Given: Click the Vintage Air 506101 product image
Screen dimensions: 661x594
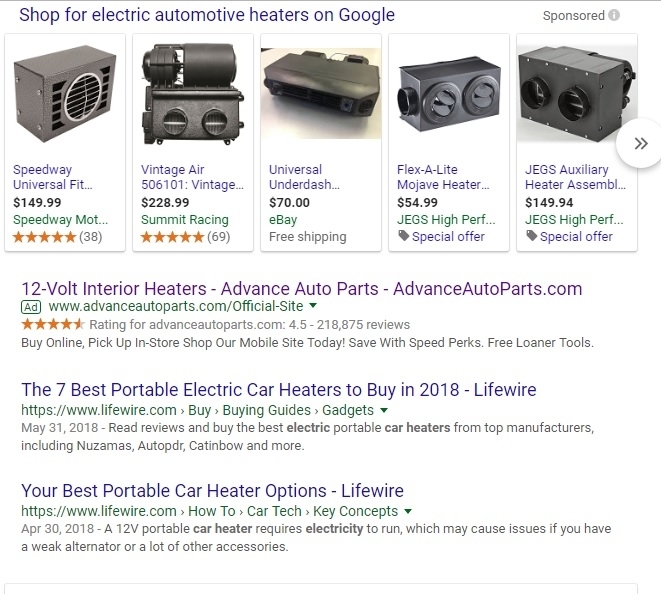Looking at the screenshot, I should click(x=193, y=94).
